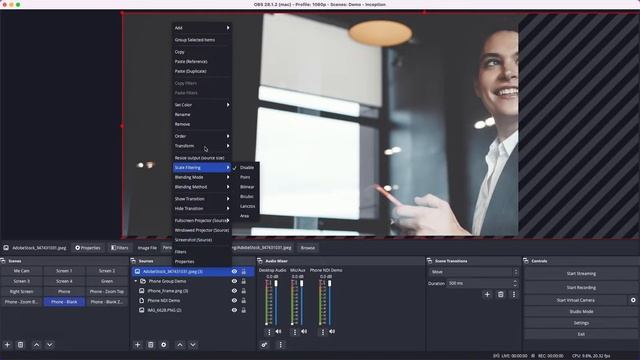The width and height of the screenshot is (640, 360).
Task: Hide the Phone NDI Demo source
Action: [x=234, y=300]
